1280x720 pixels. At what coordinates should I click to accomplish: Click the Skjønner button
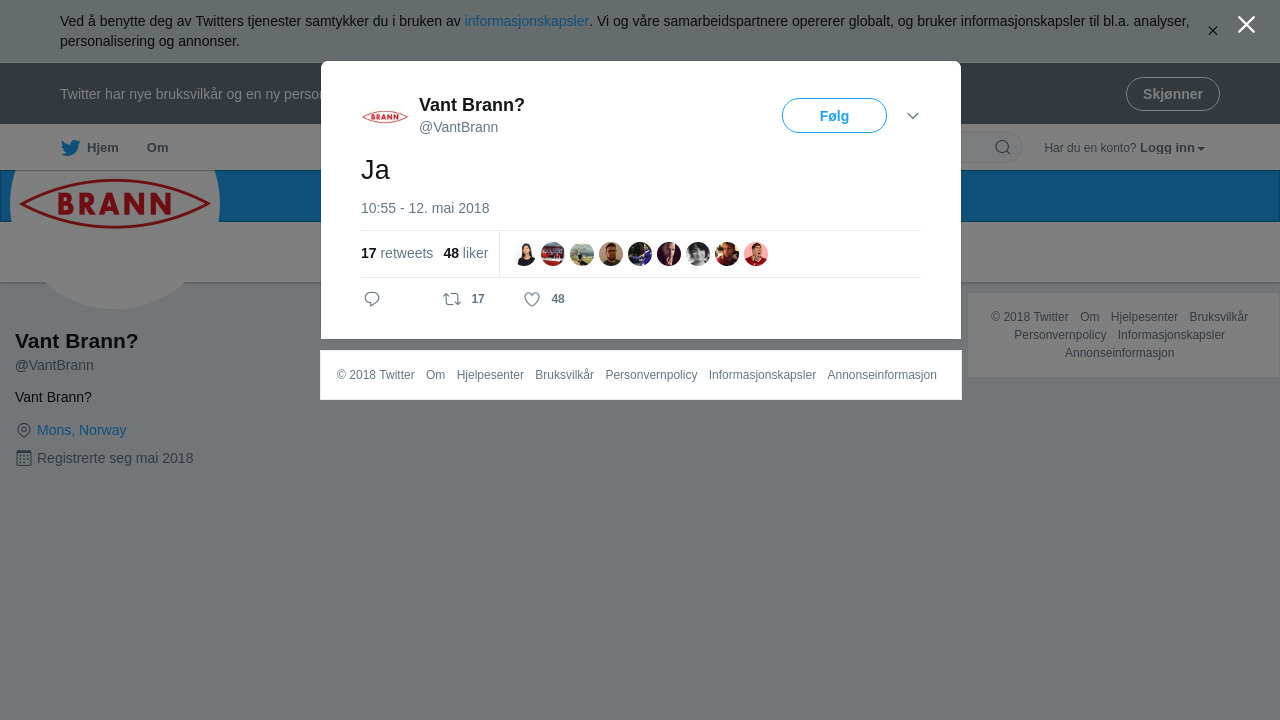(x=1172, y=94)
